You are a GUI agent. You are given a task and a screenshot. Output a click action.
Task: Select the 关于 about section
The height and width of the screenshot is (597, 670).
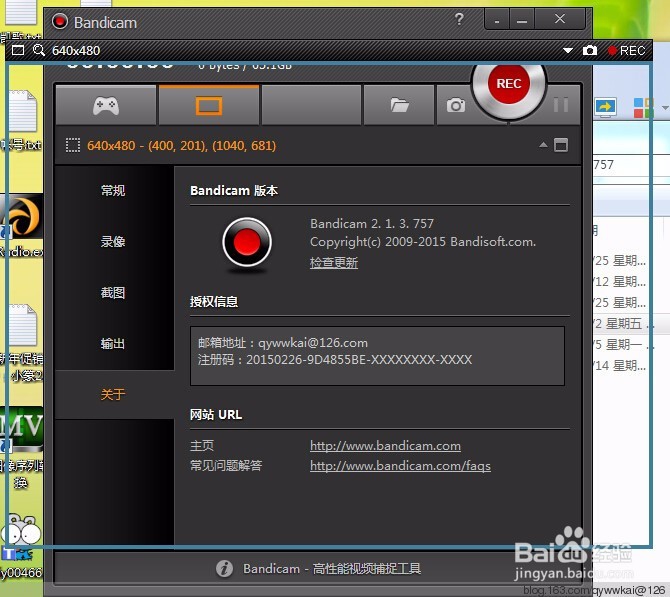tap(113, 394)
